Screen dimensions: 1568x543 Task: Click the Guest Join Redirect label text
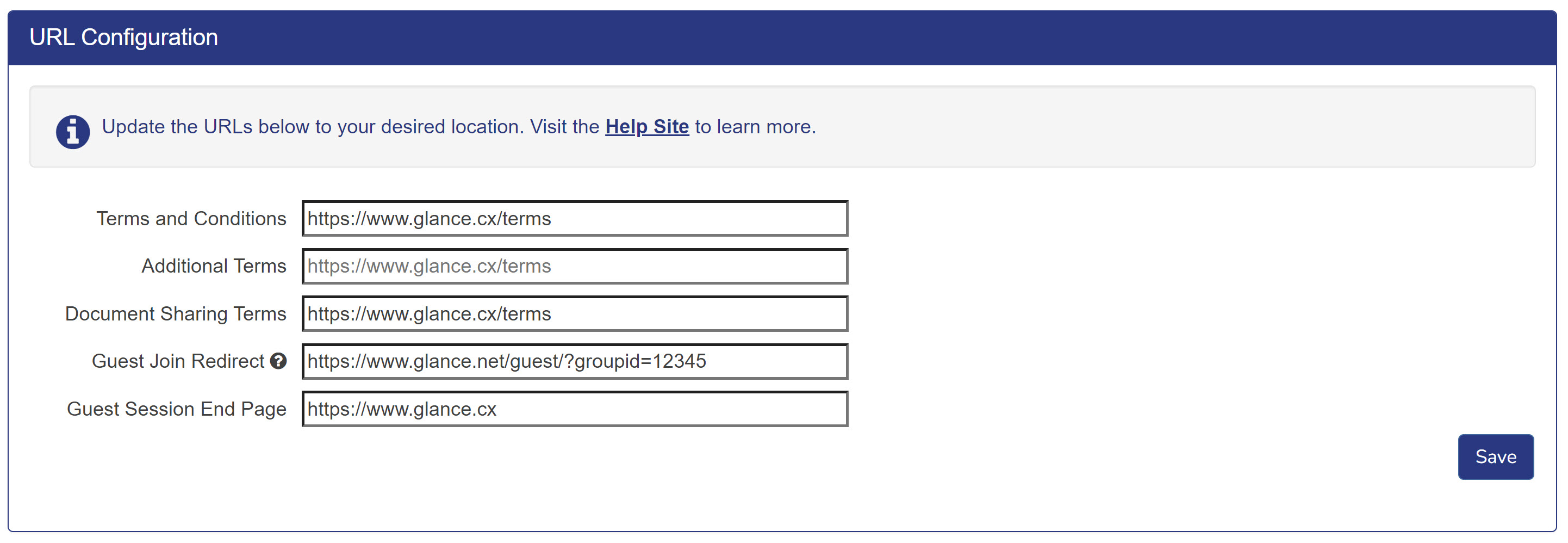(x=178, y=361)
